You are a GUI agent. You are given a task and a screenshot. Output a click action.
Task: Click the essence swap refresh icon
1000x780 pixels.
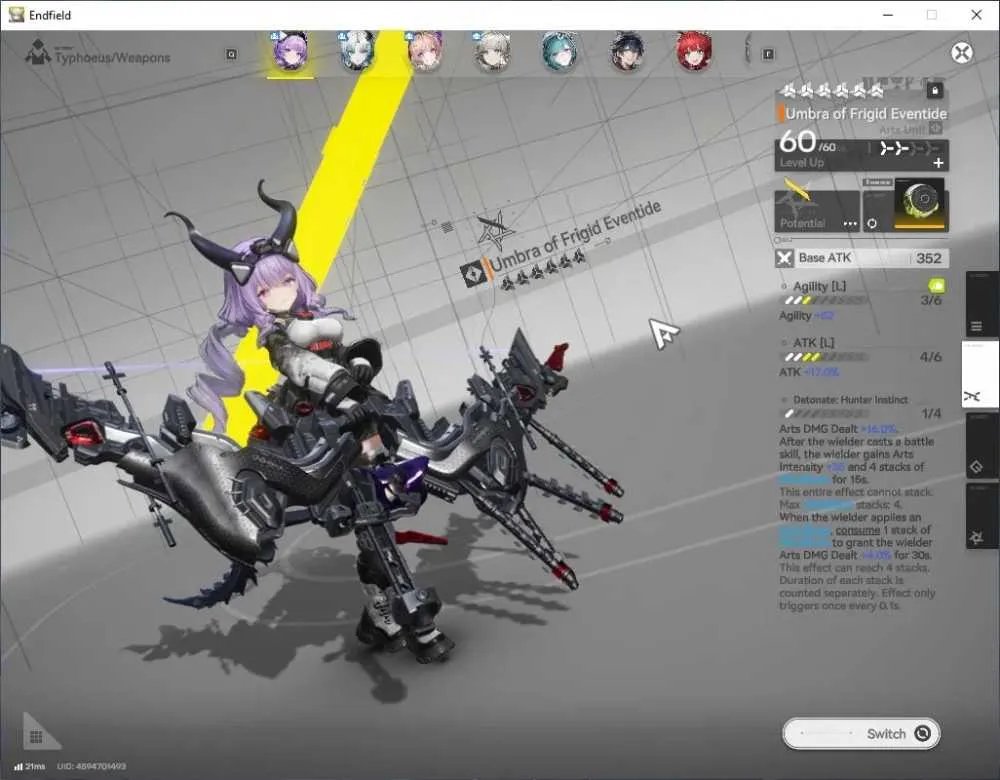click(x=872, y=223)
